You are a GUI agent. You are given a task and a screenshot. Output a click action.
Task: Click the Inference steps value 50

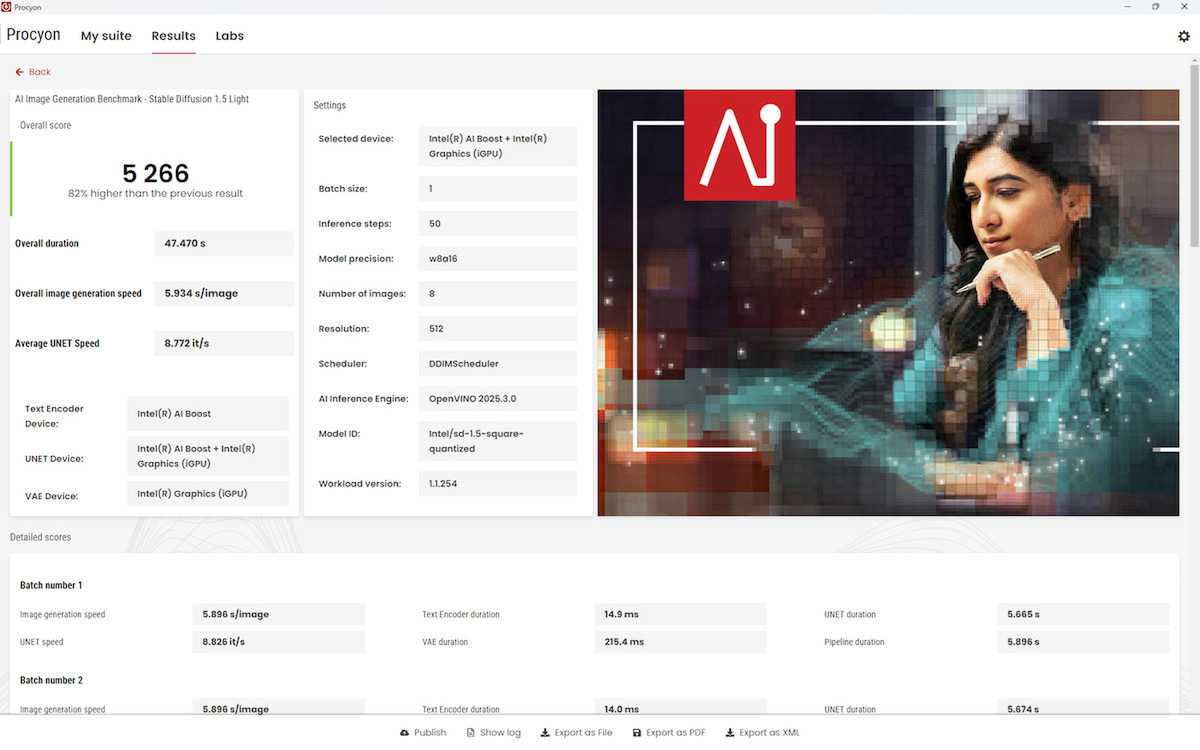coord(498,223)
